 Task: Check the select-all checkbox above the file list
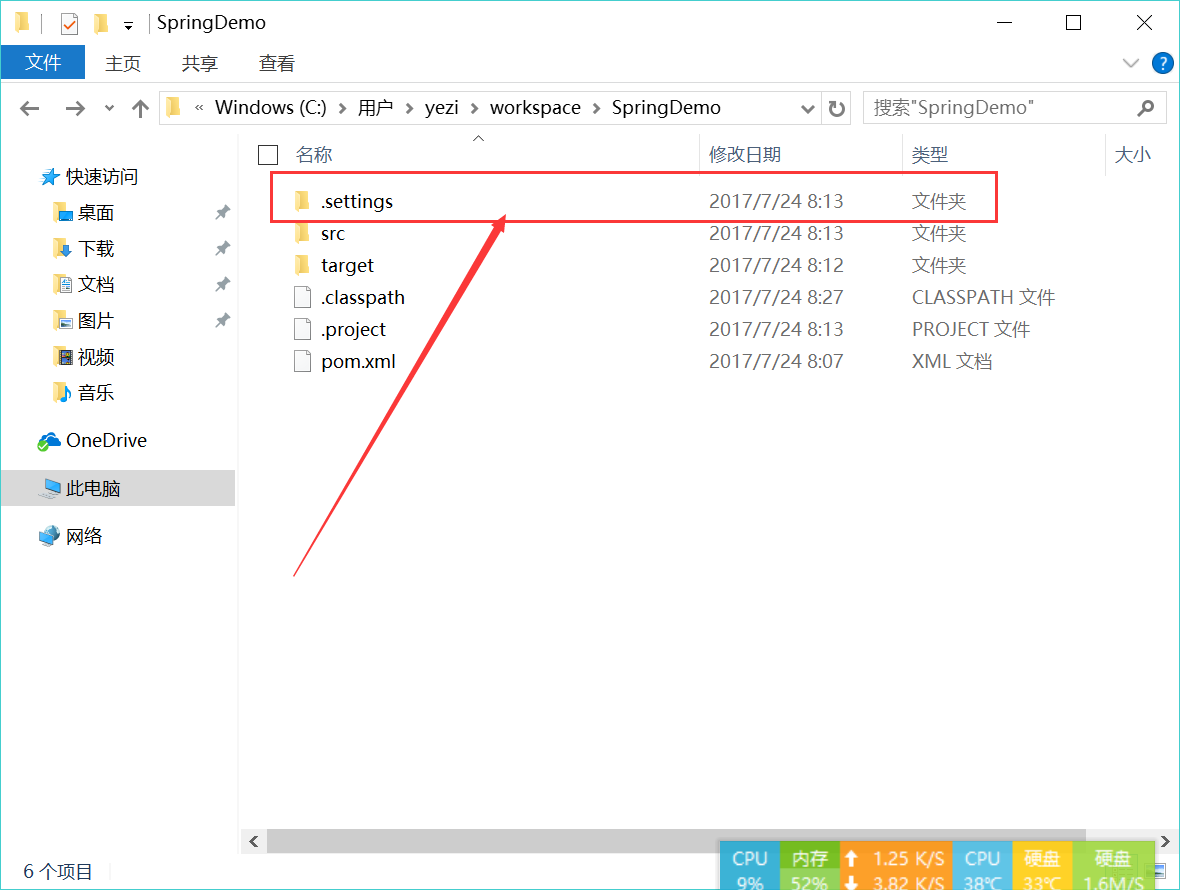267,155
